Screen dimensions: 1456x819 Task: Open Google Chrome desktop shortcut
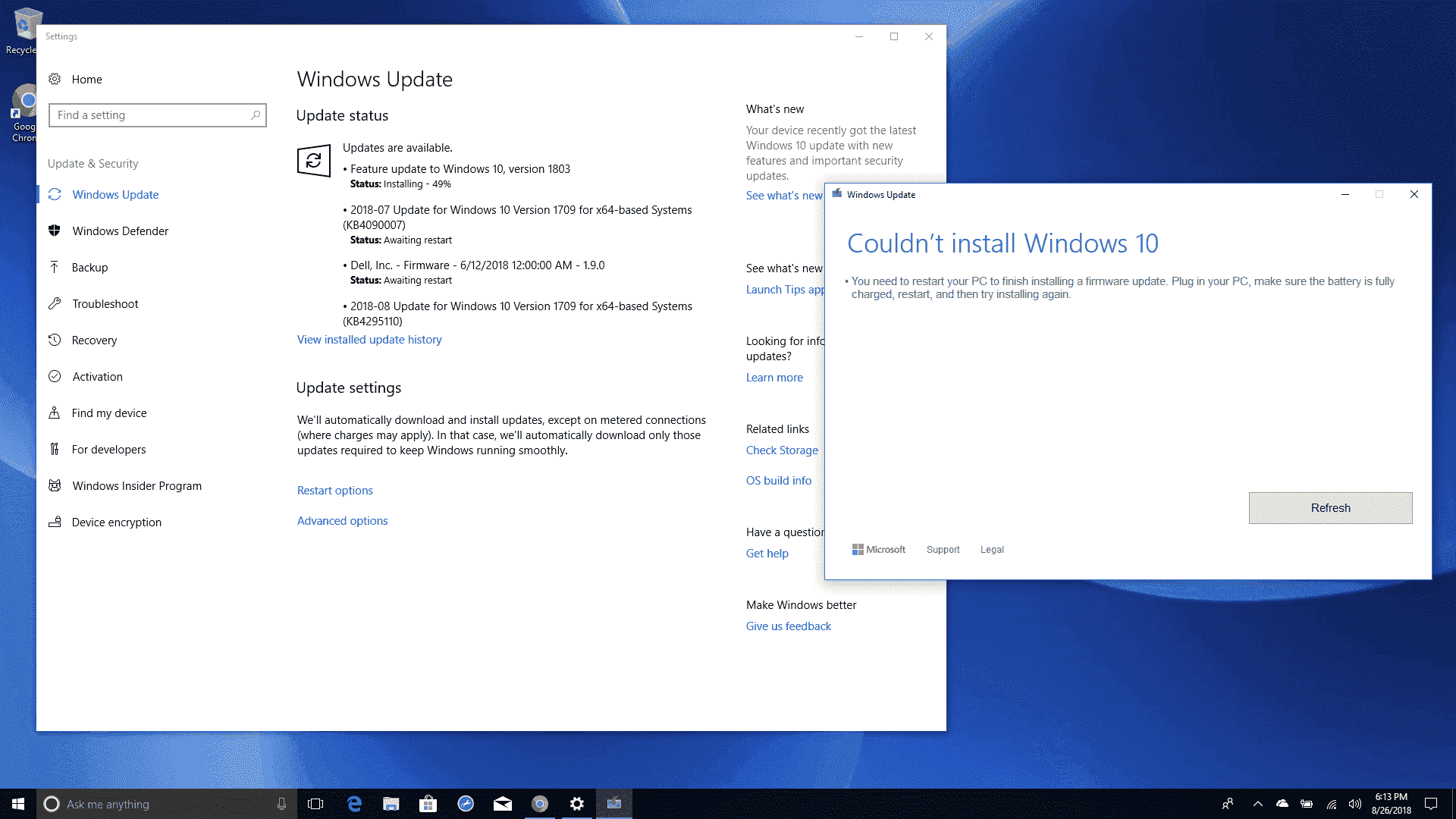pos(23,114)
